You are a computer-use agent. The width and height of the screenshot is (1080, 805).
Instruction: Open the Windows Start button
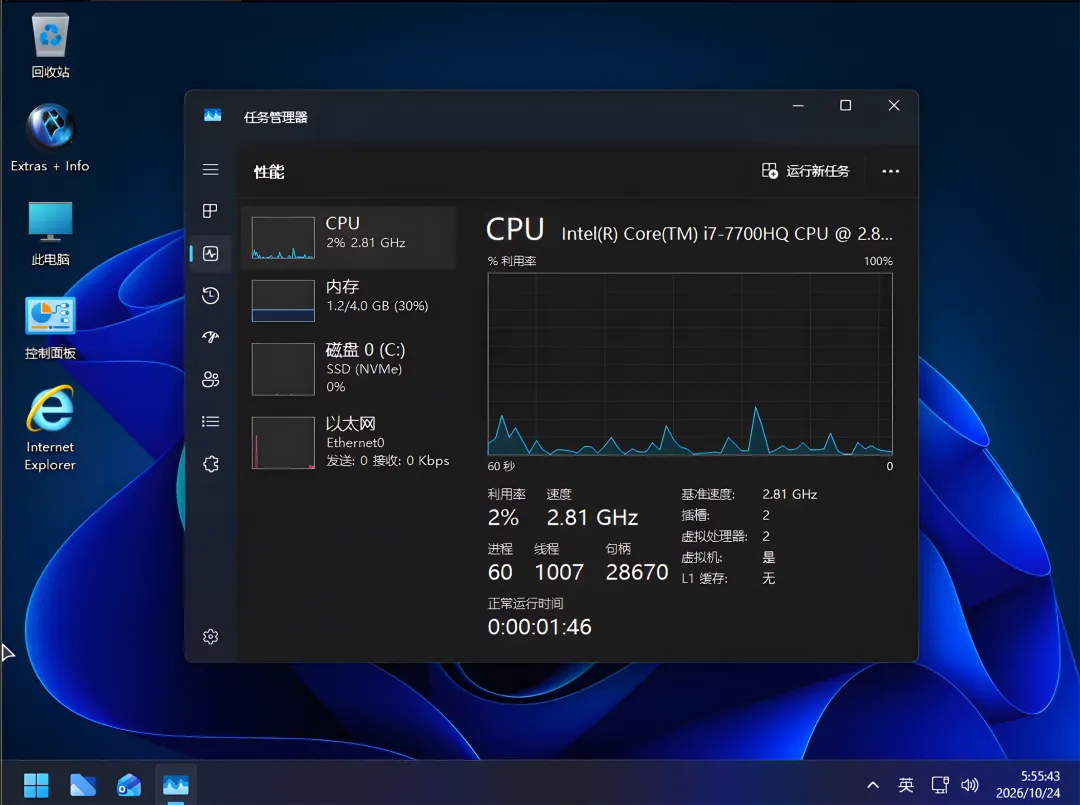[36, 785]
